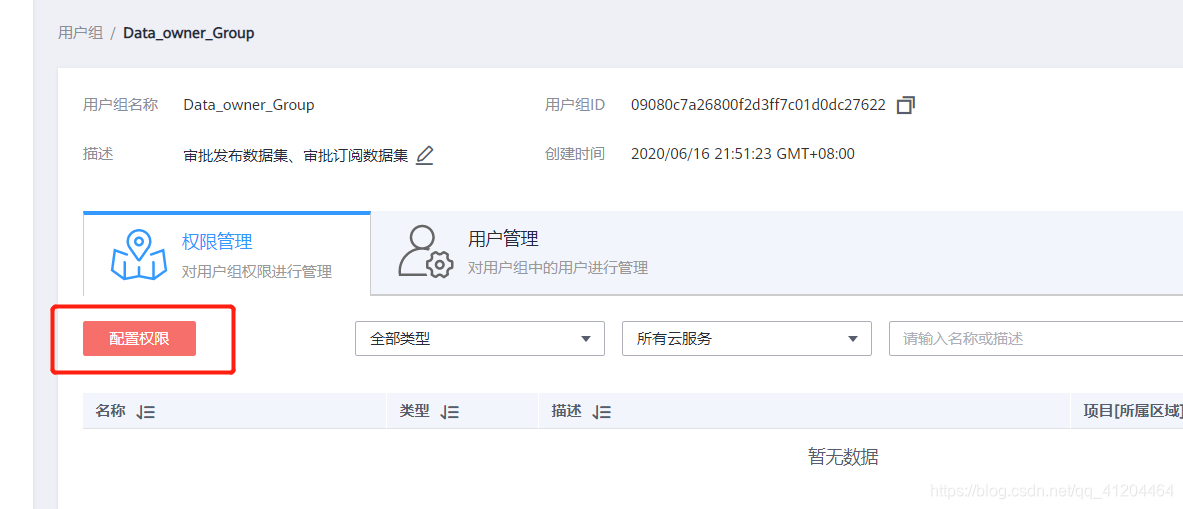This screenshot has height=509, width=1183.
Task: Select Data_owner_Group breadcrumb text
Action: (x=189, y=33)
